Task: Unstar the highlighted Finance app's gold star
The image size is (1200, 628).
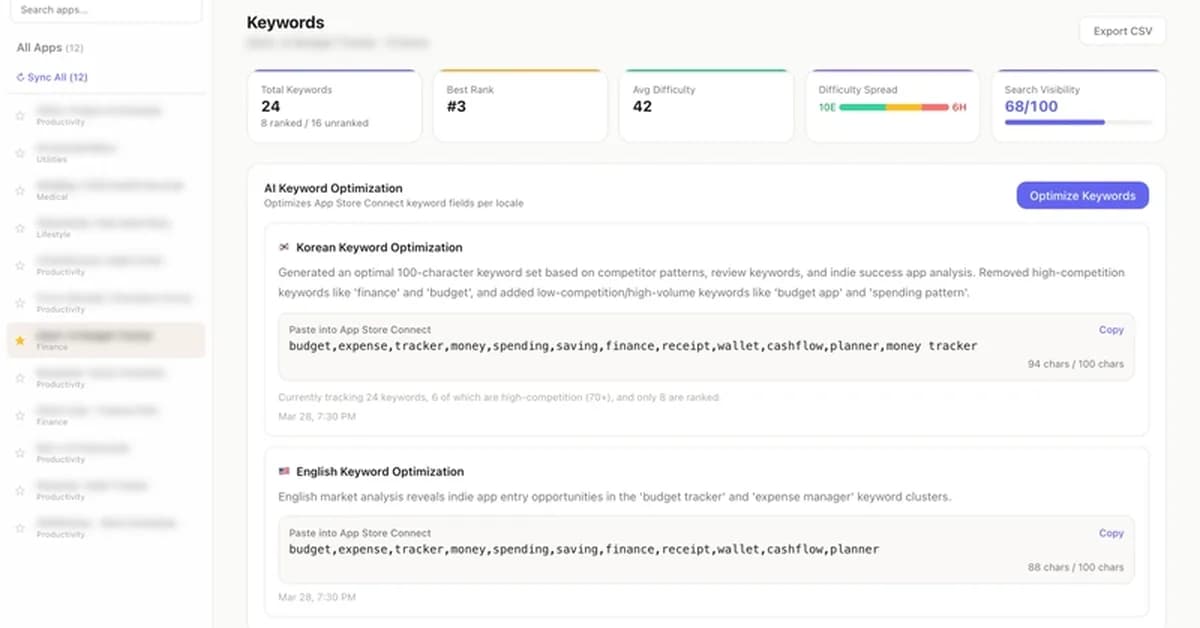Action: point(20,341)
